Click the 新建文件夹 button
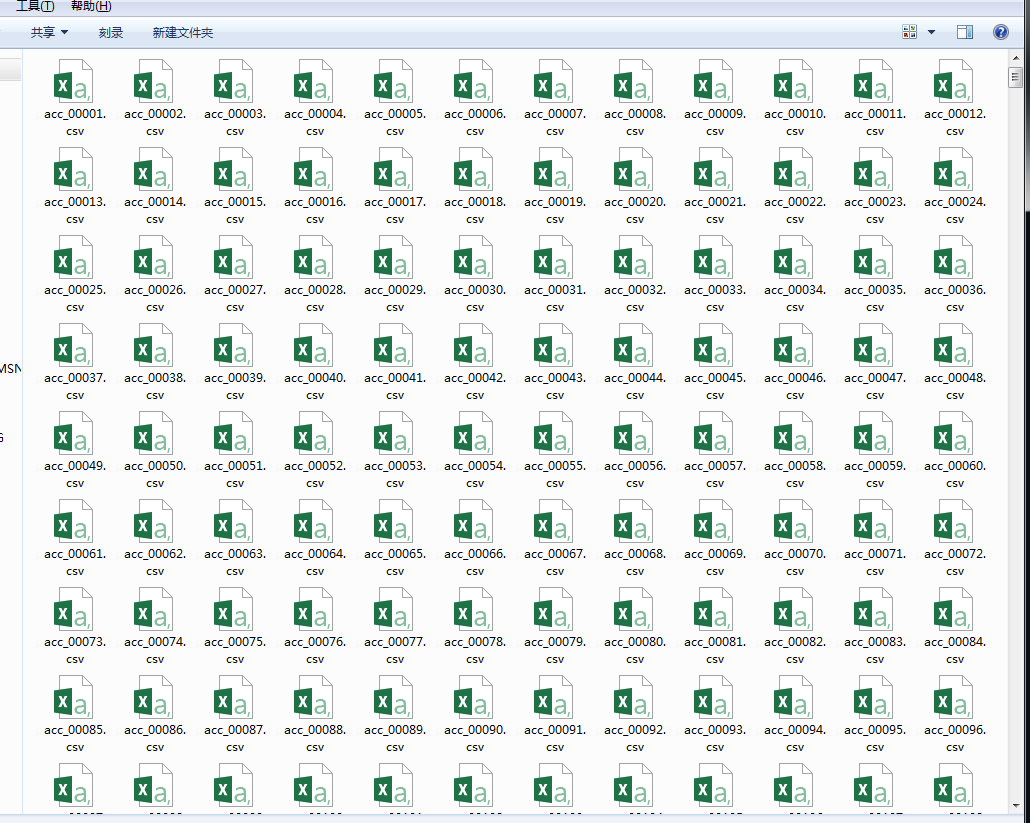The width and height of the screenshot is (1030, 823). 183,32
